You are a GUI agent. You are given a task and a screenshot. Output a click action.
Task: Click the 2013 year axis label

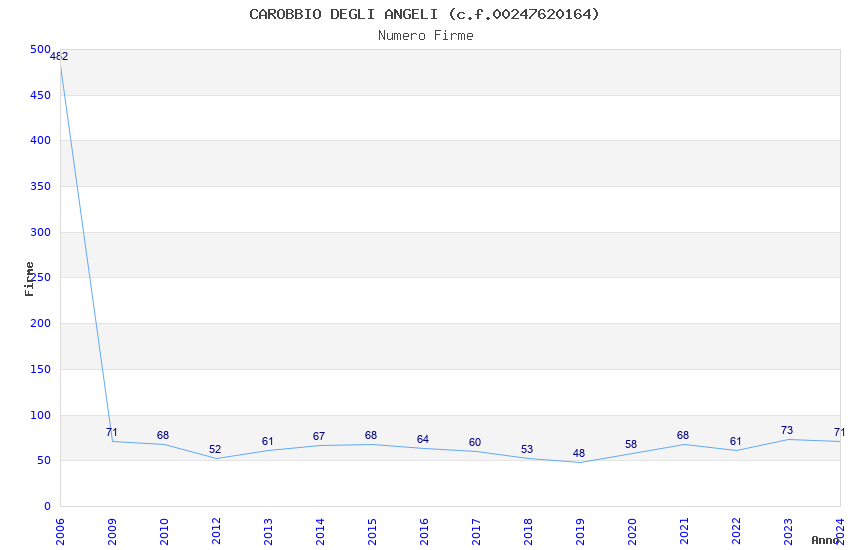(268, 532)
